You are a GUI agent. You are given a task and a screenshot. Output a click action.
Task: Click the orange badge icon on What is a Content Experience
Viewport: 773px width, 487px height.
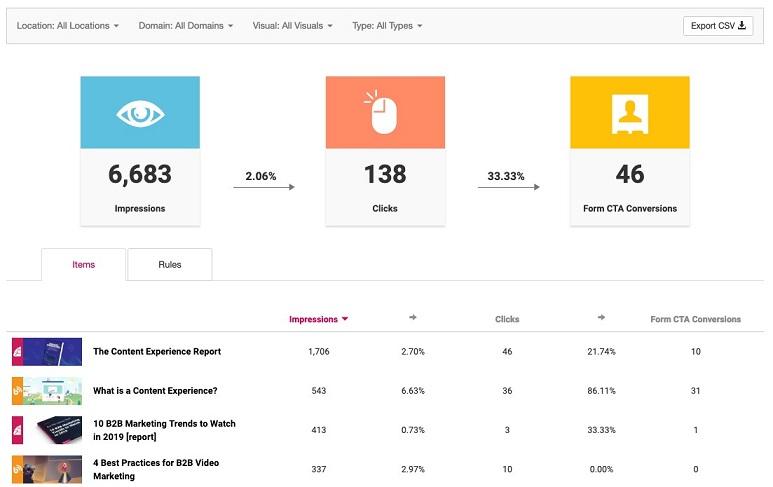coord(17,390)
